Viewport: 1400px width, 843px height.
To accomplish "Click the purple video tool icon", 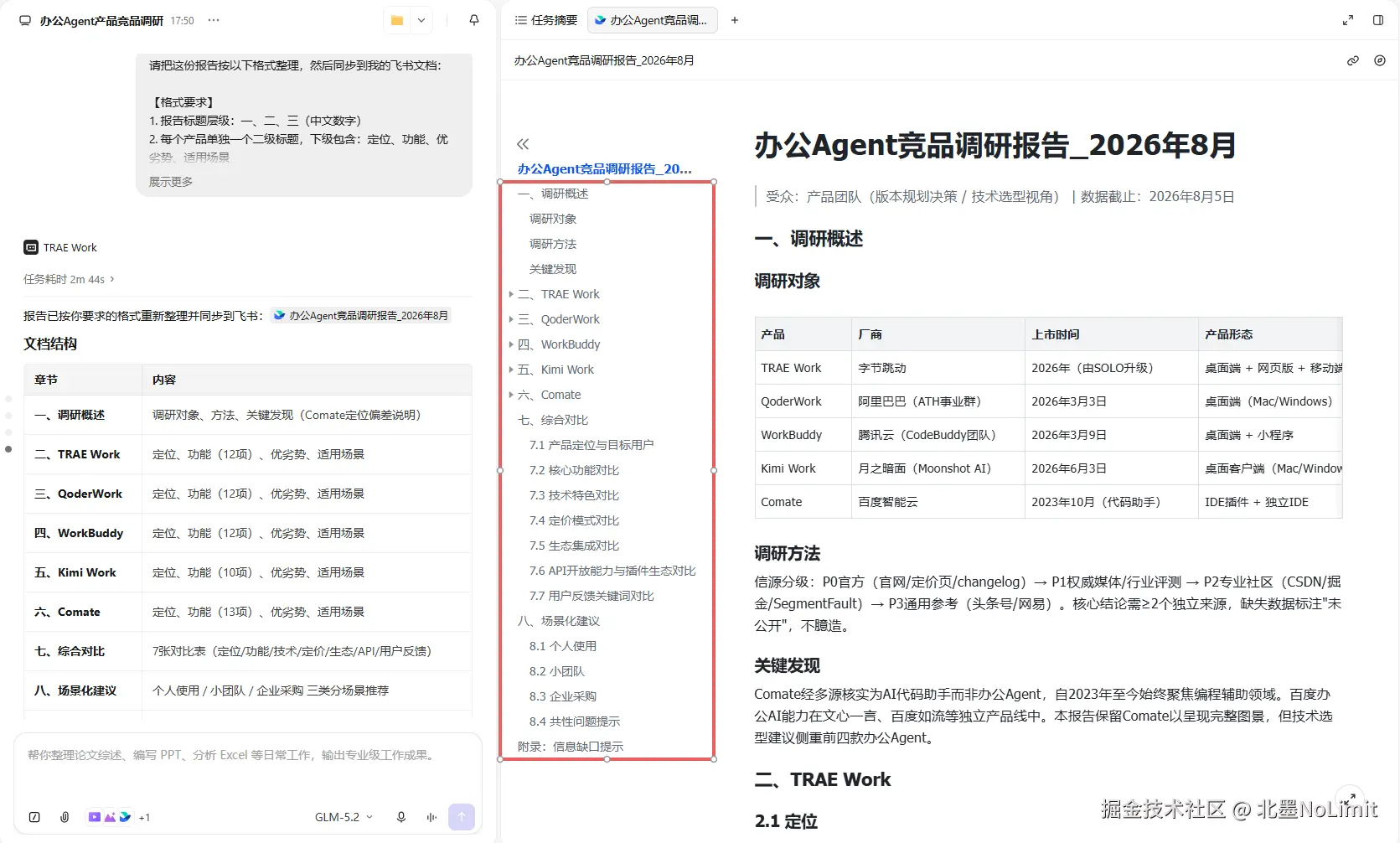I will click(x=95, y=817).
